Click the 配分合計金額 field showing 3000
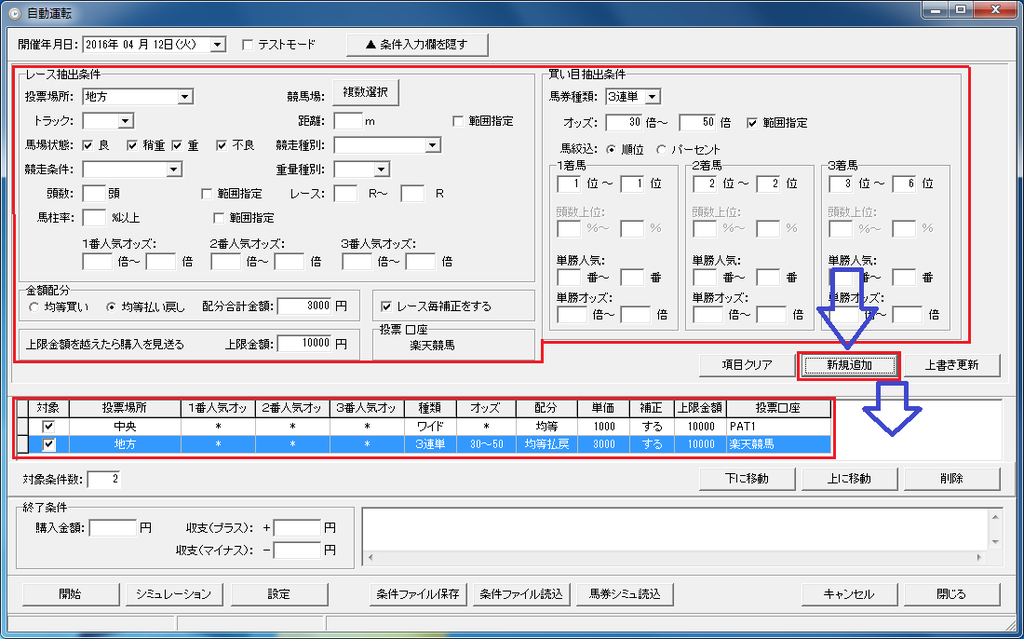This screenshot has height=639, width=1024. coord(304,306)
